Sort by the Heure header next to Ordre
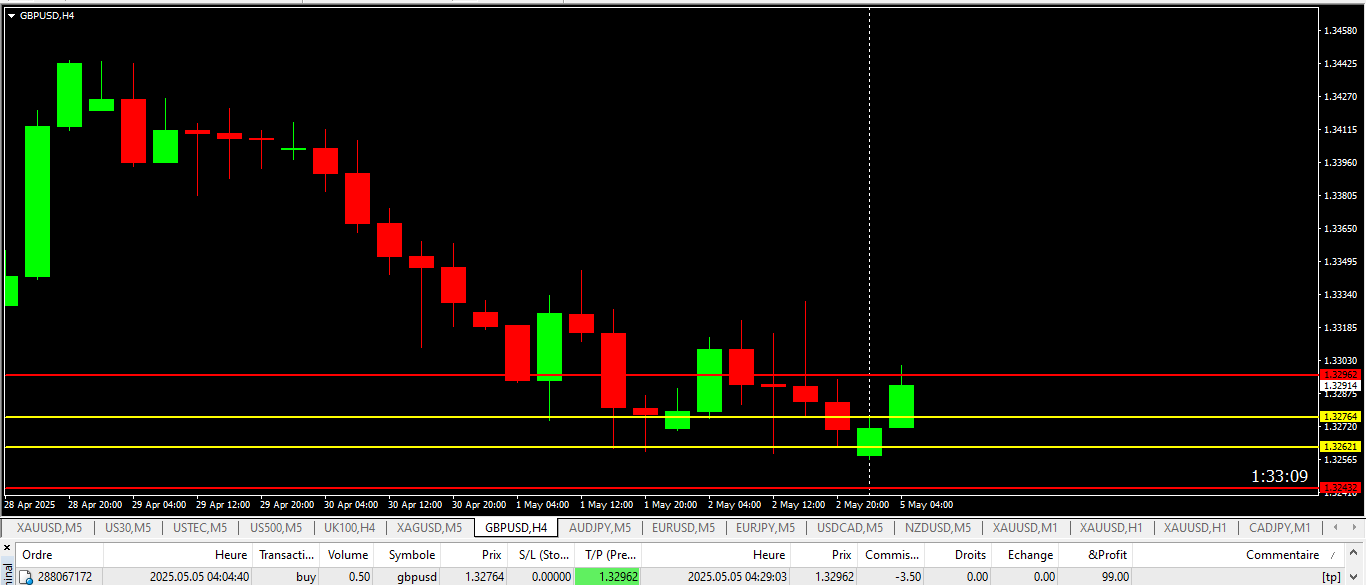The width and height of the screenshot is (1366, 585). coord(178,555)
